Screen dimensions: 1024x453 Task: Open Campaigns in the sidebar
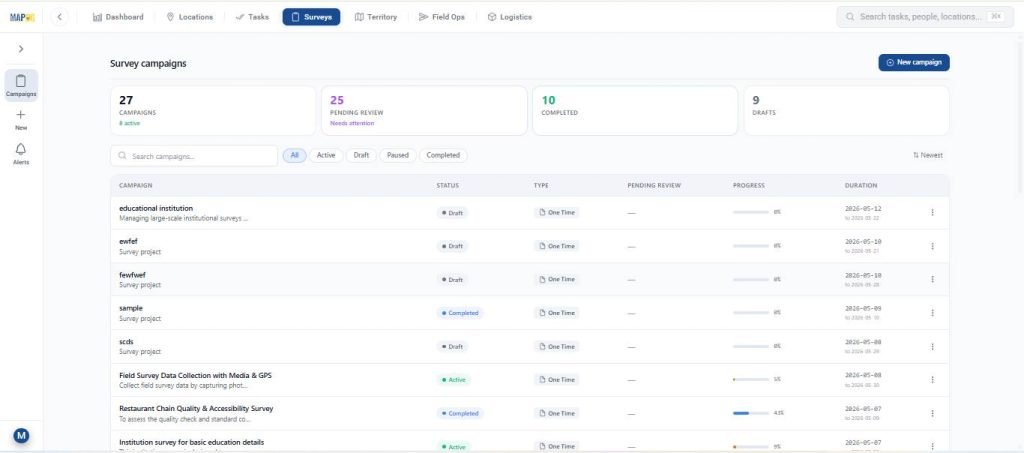(21, 86)
